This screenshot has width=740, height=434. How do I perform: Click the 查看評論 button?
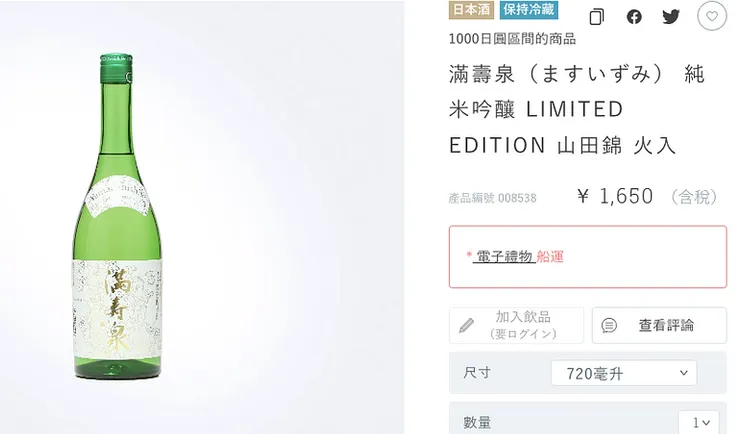[659, 325]
